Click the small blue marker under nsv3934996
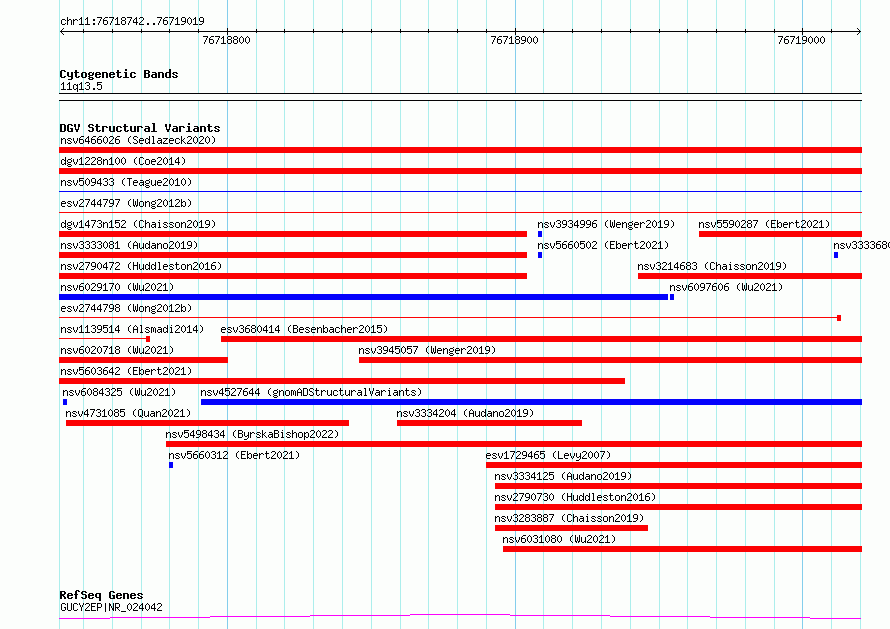890x629 pixels. tap(540, 234)
